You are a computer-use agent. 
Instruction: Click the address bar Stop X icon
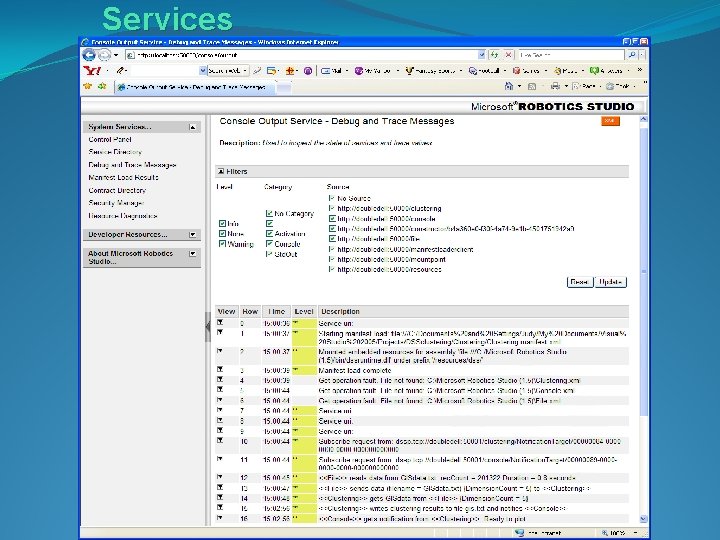click(508, 55)
